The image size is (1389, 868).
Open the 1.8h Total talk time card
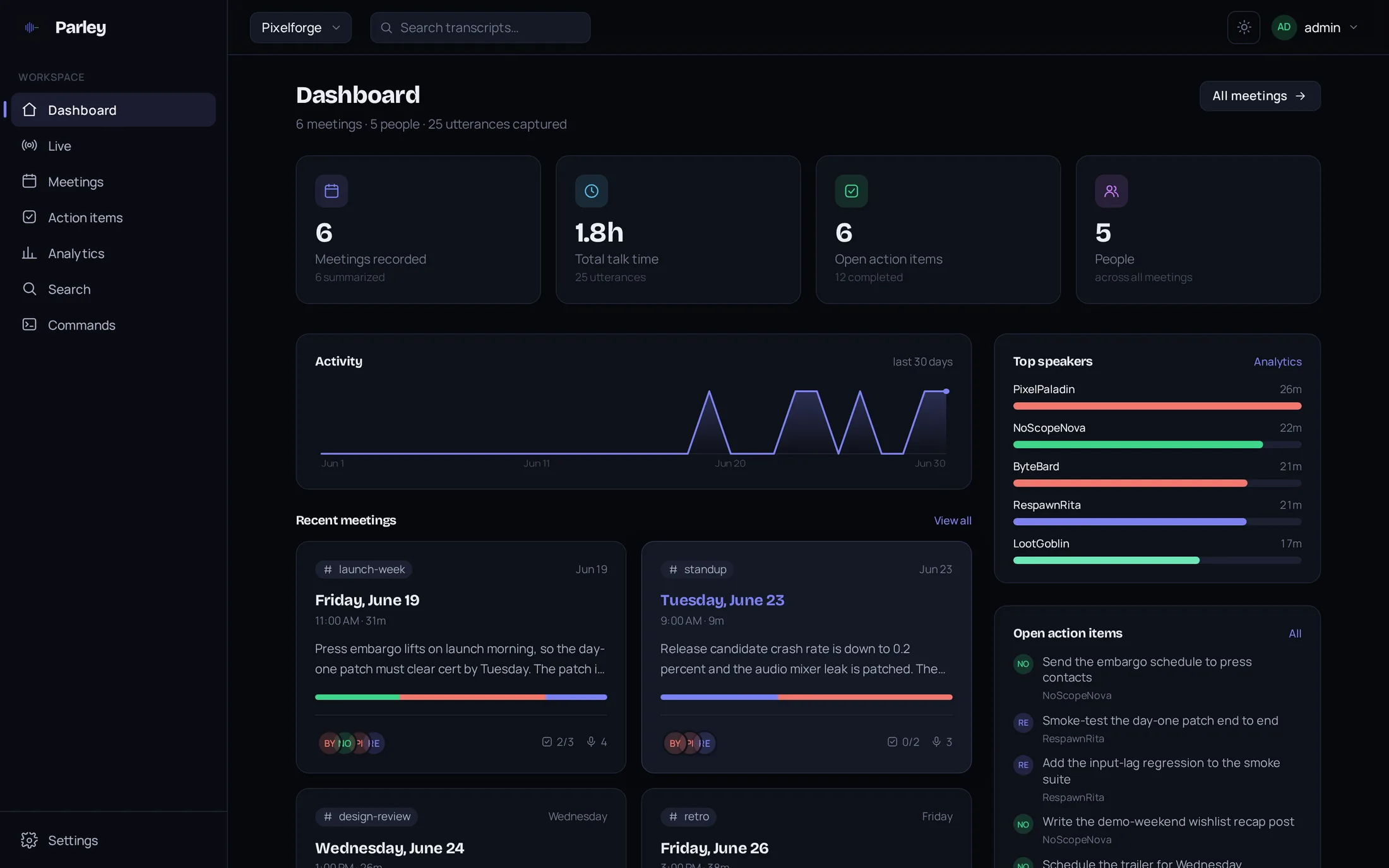coord(678,230)
